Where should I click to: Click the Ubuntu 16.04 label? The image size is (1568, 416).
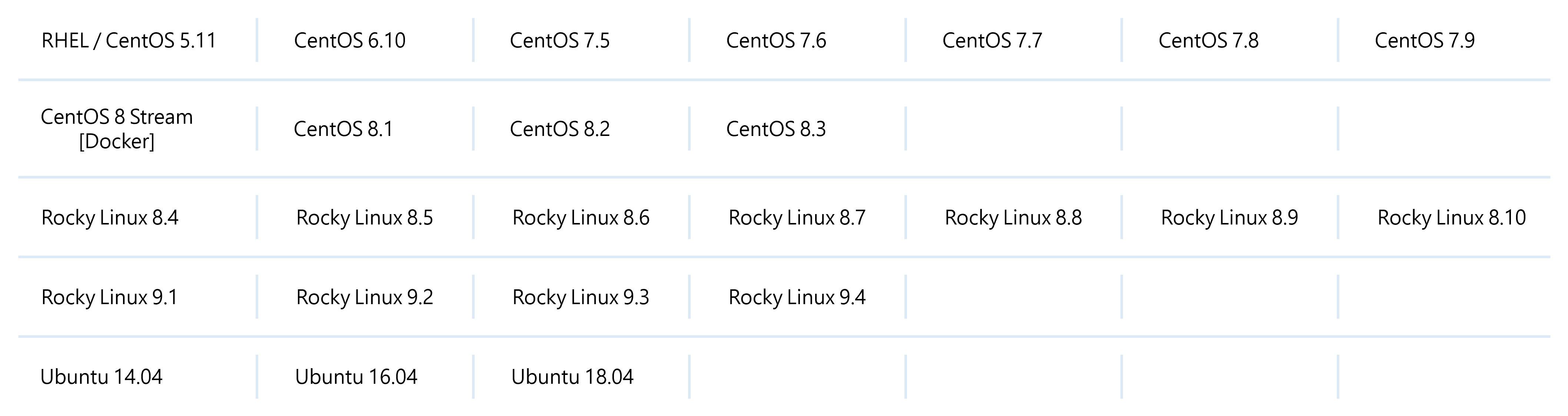click(356, 377)
